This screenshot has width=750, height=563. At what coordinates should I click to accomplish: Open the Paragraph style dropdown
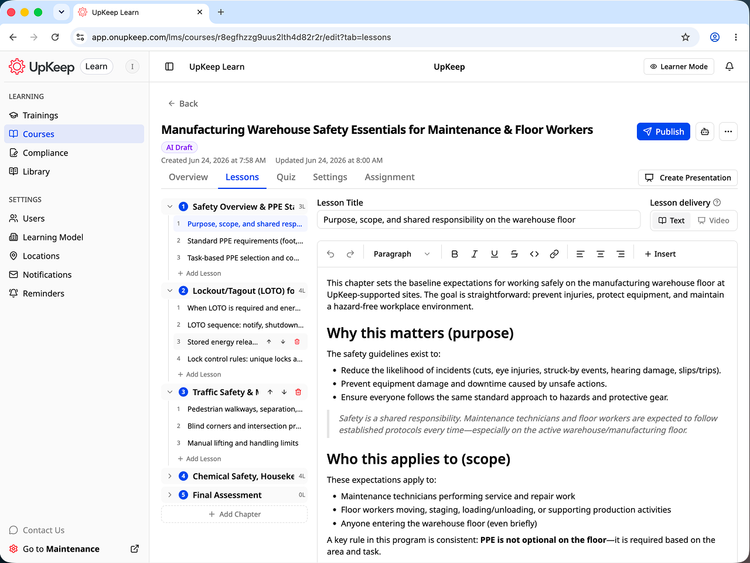pyautogui.click(x=402, y=254)
